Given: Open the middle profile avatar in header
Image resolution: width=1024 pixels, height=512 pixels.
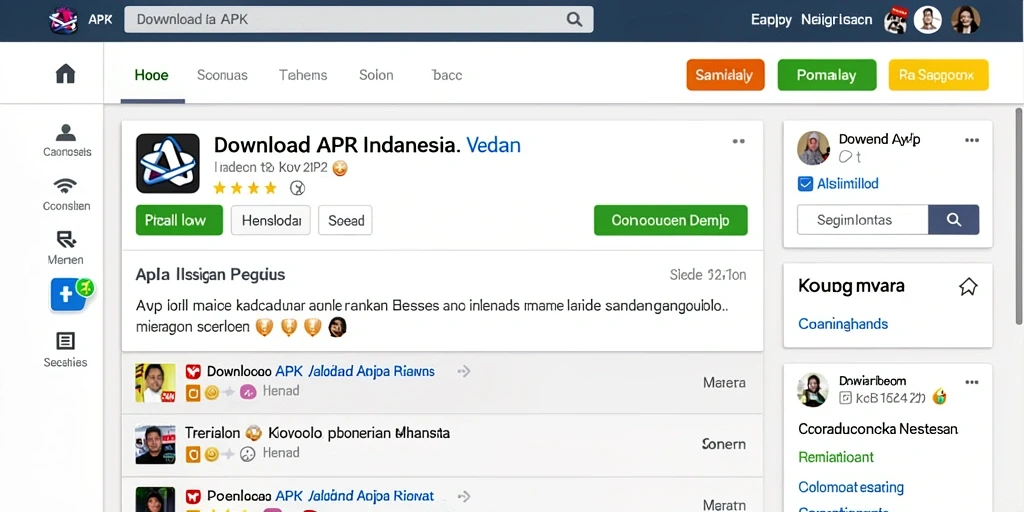Looking at the screenshot, I should [927, 20].
